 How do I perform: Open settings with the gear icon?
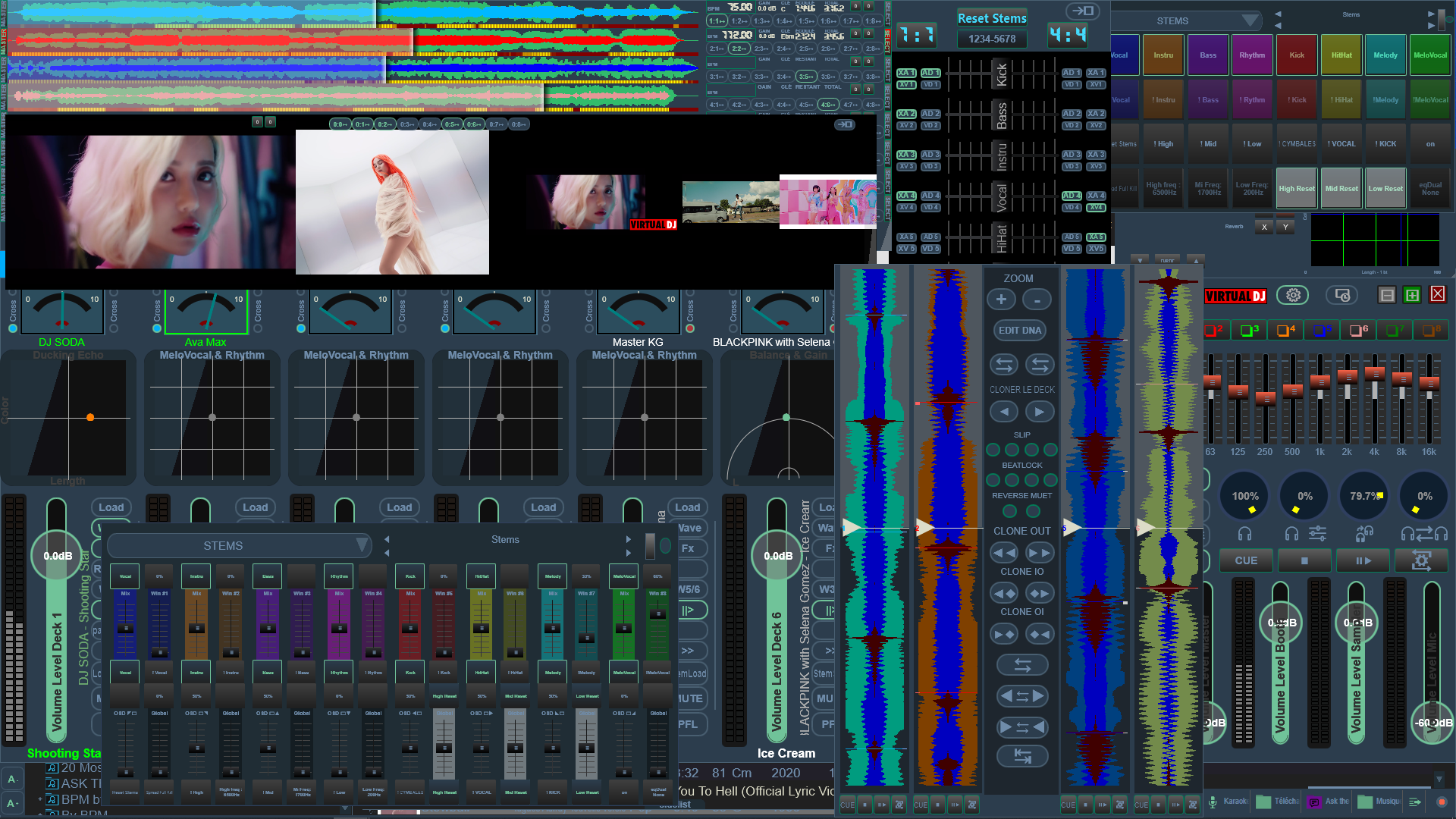(x=1293, y=295)
